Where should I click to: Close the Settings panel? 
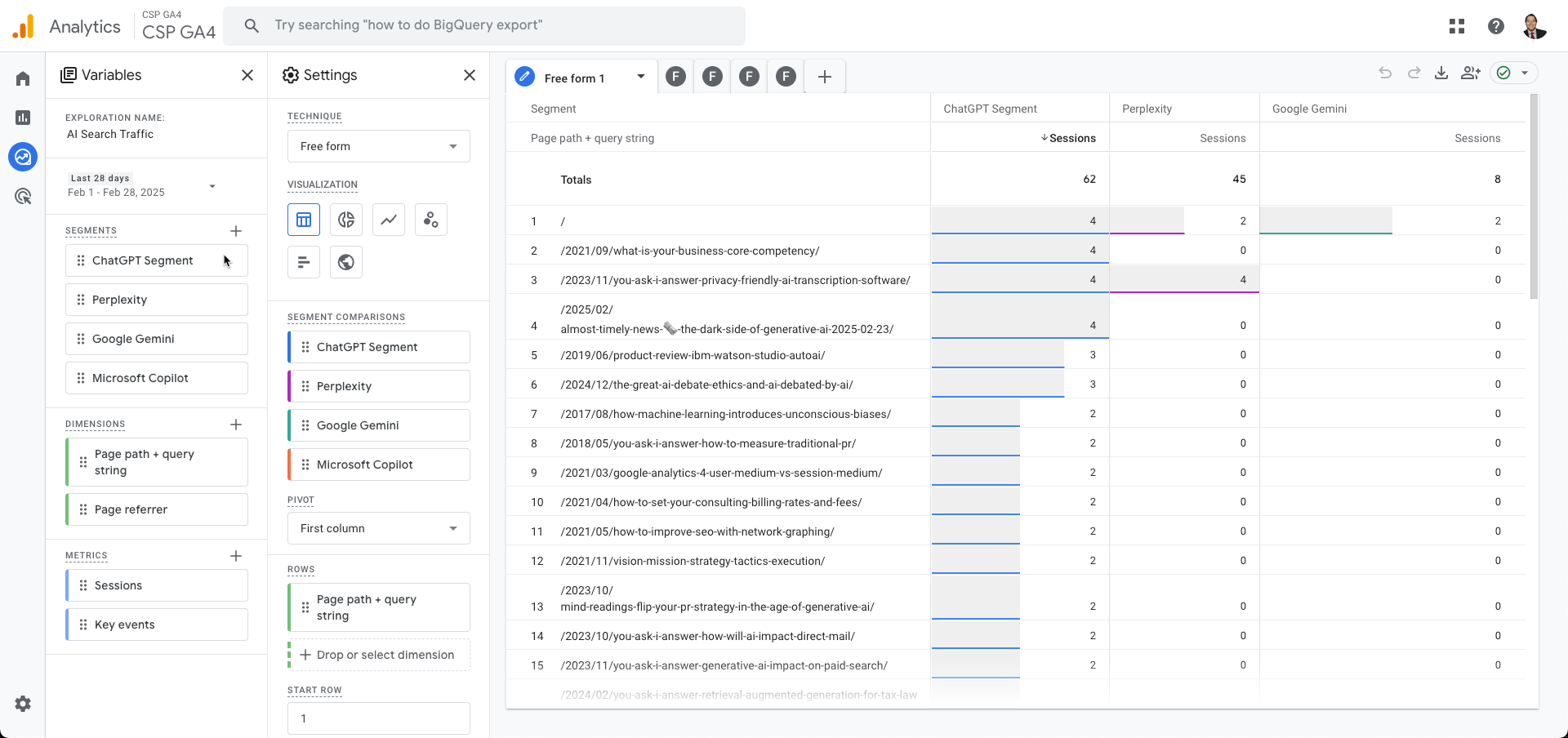click(x=470, y=75)
